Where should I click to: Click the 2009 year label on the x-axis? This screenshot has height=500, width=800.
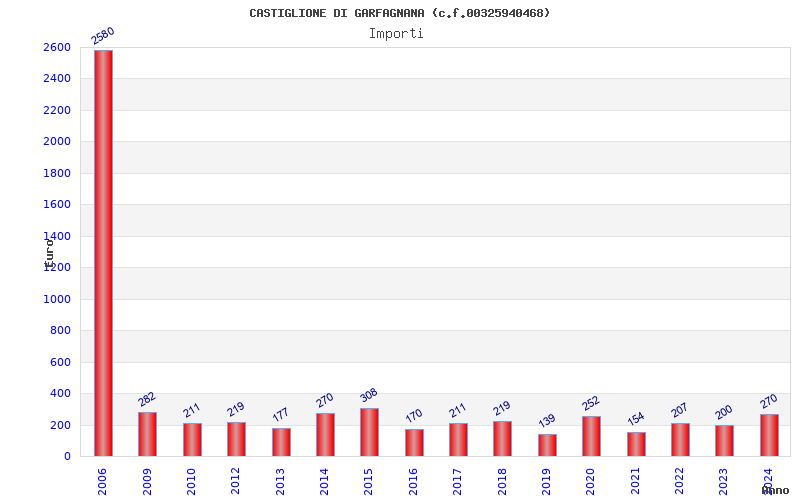click(x=147, y=482)
